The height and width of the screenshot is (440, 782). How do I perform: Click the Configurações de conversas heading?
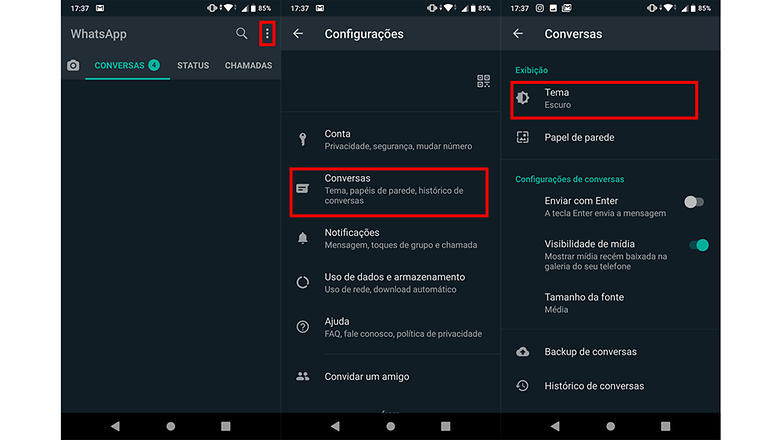(570, 179)
